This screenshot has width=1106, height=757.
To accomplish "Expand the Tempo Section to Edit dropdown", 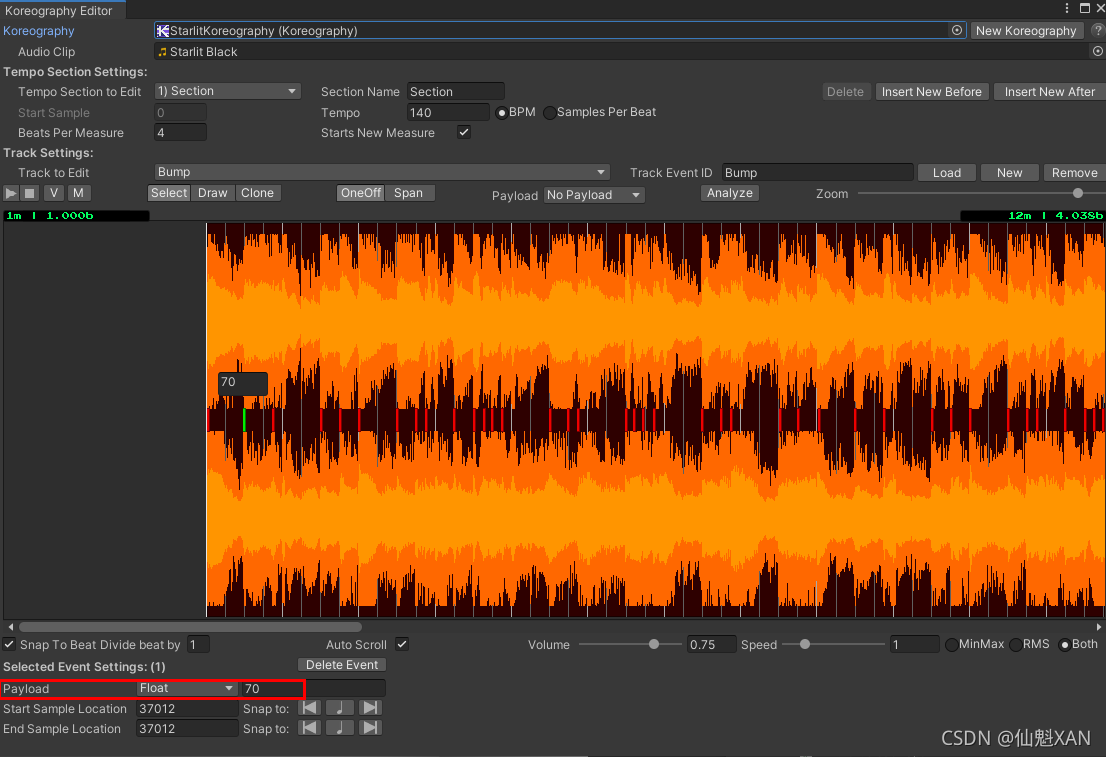I will click(228, 91).
